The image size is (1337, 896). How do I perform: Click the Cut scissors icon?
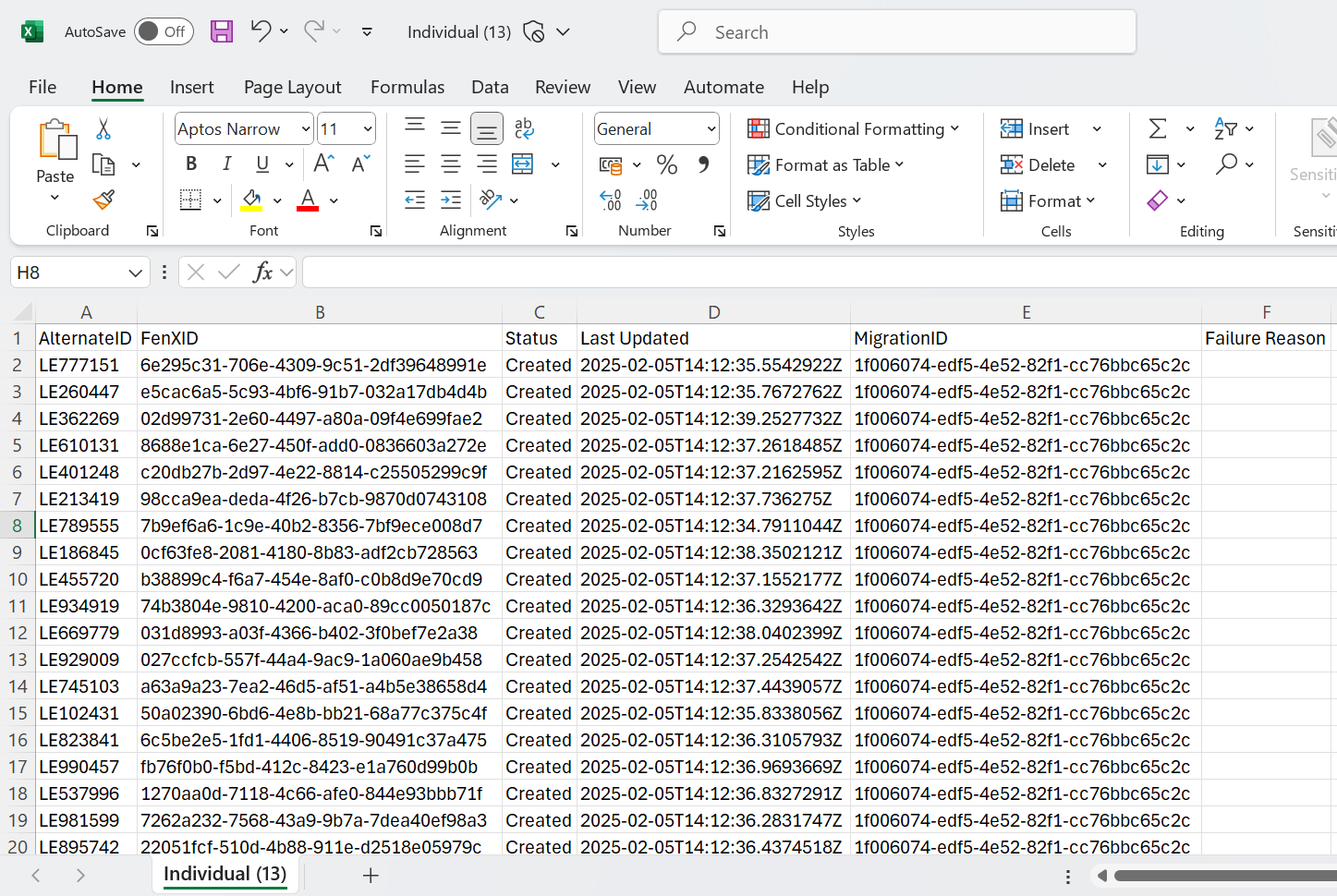(x=103, y=129)
